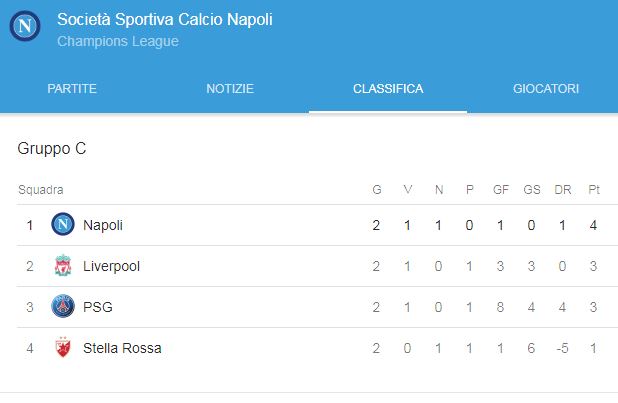Viewport: 618px width, 403px height.
Task: Click the Squadra column header
Action: [41, 189]
